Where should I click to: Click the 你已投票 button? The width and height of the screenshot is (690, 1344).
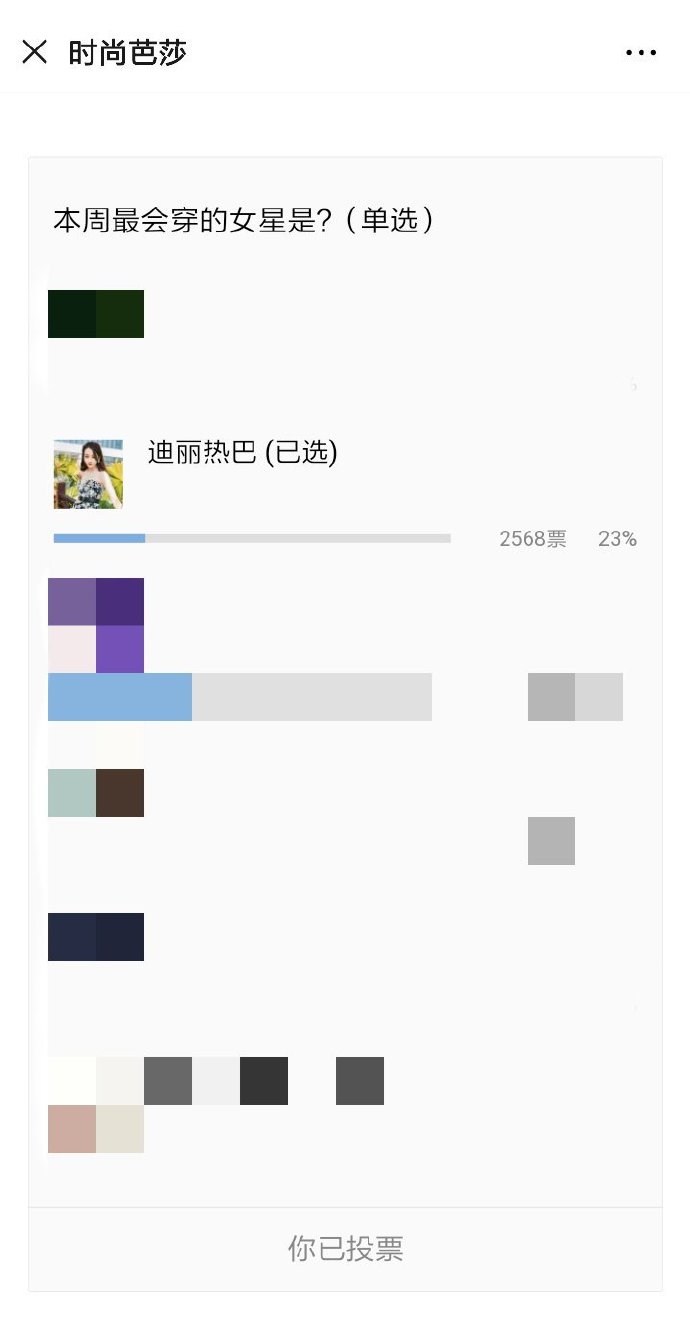[x=345, y=1249]
